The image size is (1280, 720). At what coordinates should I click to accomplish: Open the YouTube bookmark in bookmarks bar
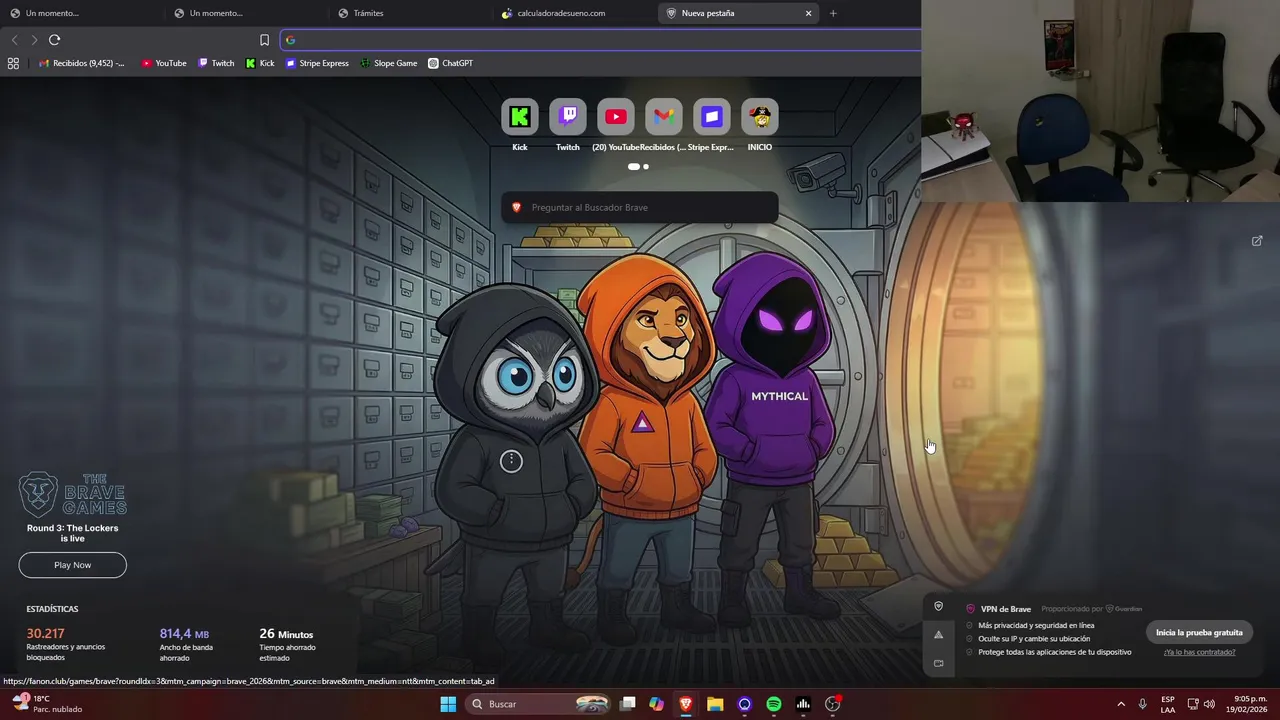point(163,63)
